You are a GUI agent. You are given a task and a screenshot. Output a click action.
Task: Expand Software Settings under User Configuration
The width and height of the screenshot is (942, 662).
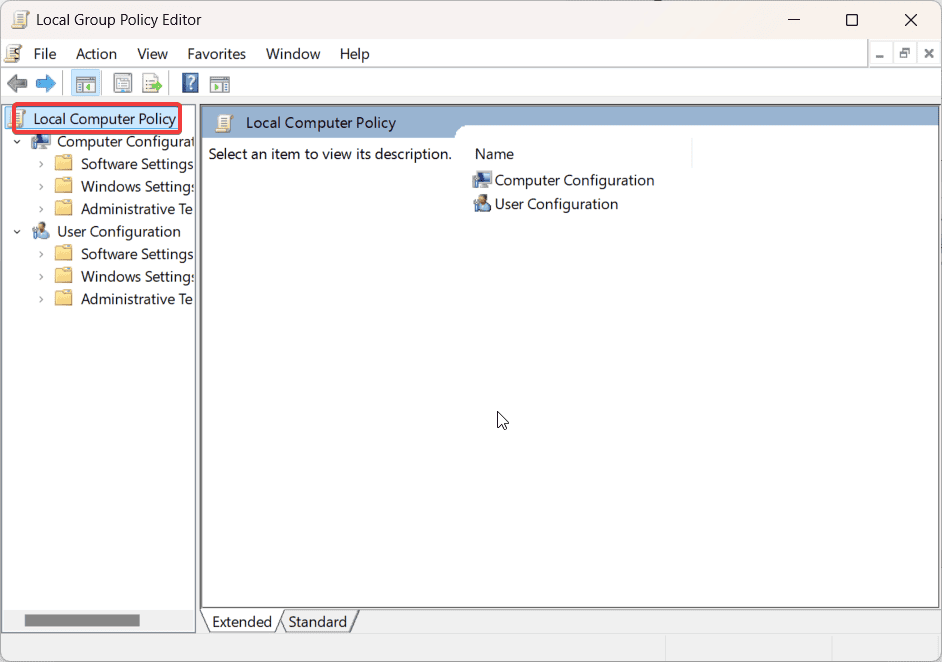(41, 254)
